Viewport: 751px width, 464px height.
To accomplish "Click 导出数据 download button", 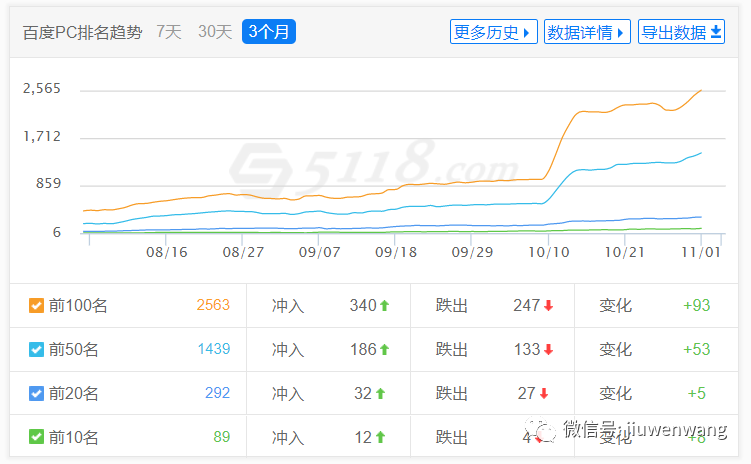I will pyautogui.click(x=681, y=32).
